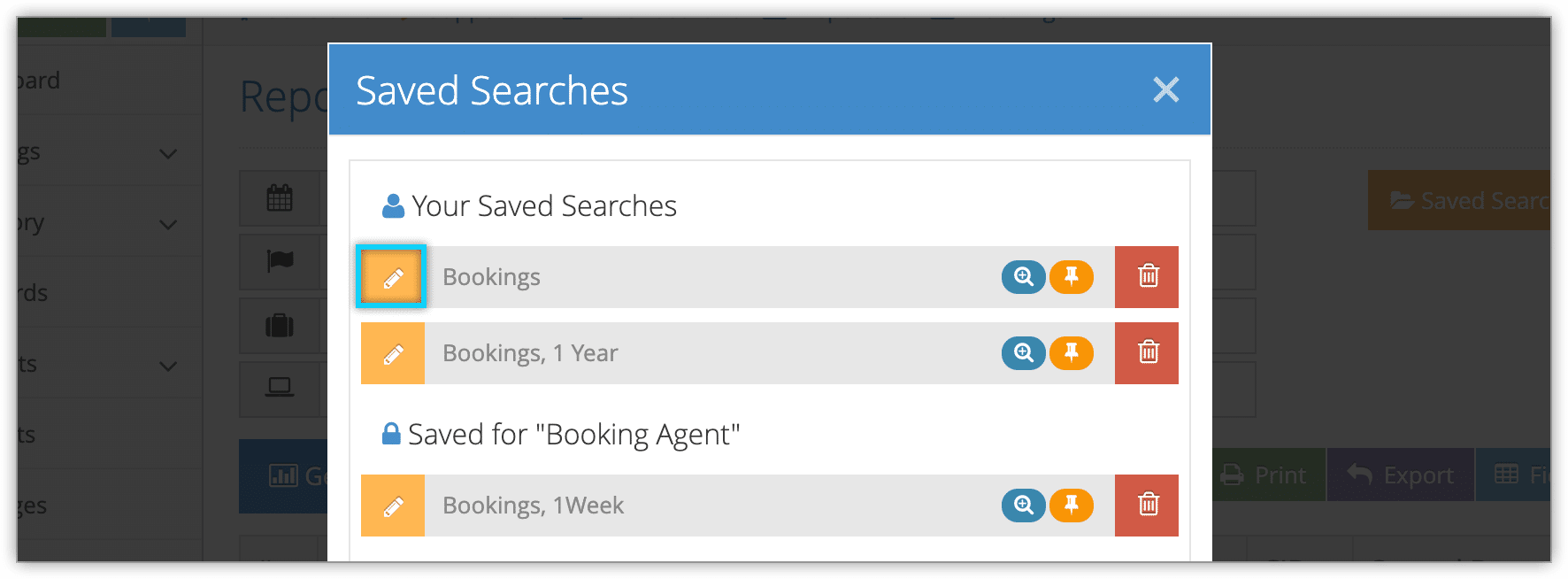The height and width of the screenshot is (579, 1568).
Task: Remove Bookings, 1Week with trash icon
Action: 1147,506
